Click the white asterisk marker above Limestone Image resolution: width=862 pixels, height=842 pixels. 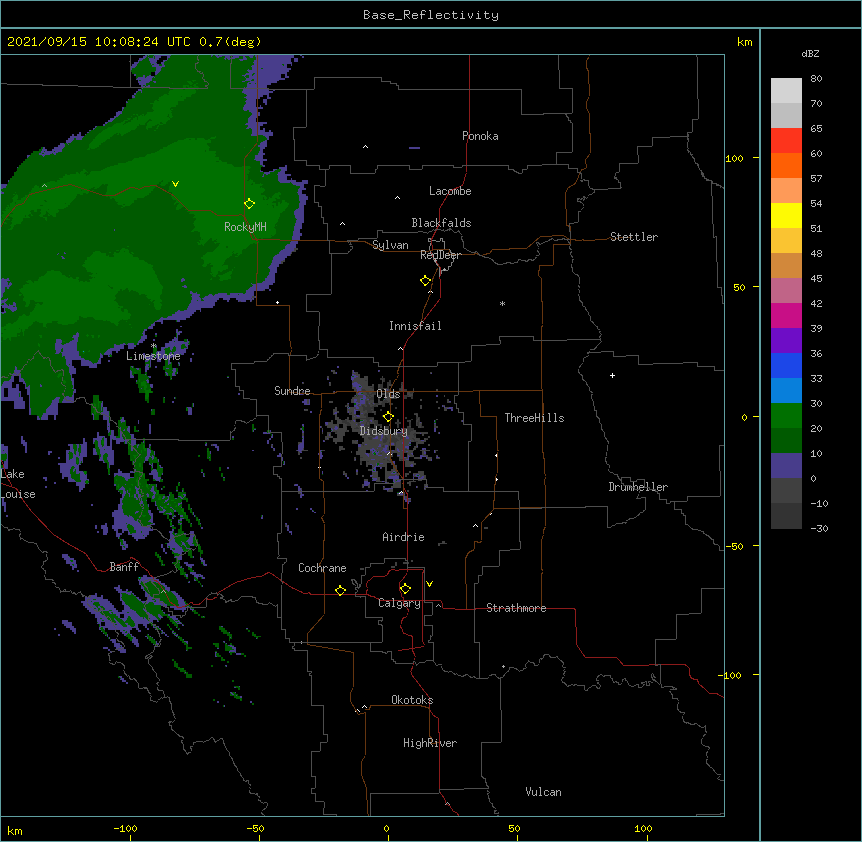tap(153, 346)
